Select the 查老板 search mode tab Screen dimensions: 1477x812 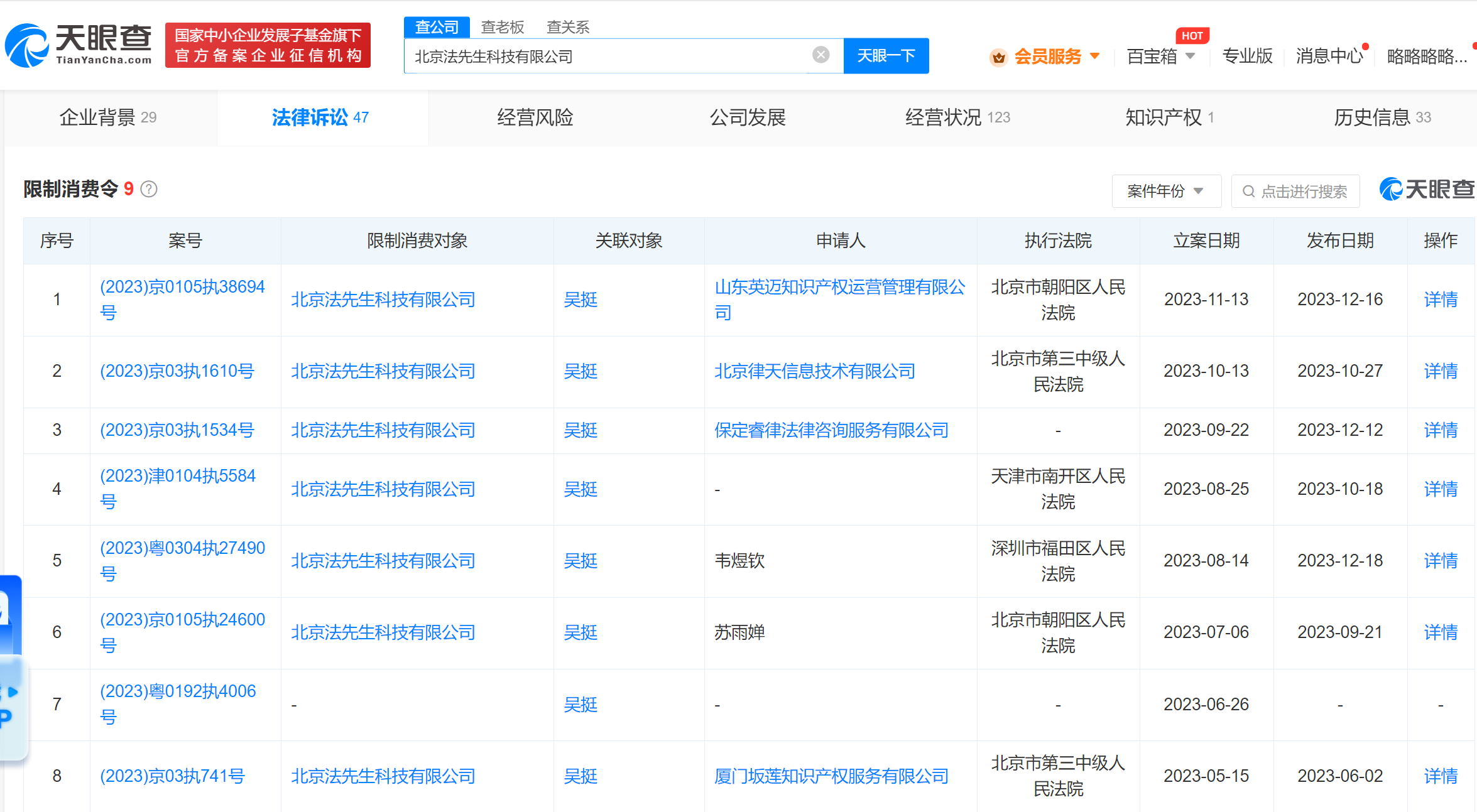coord(502,27)
